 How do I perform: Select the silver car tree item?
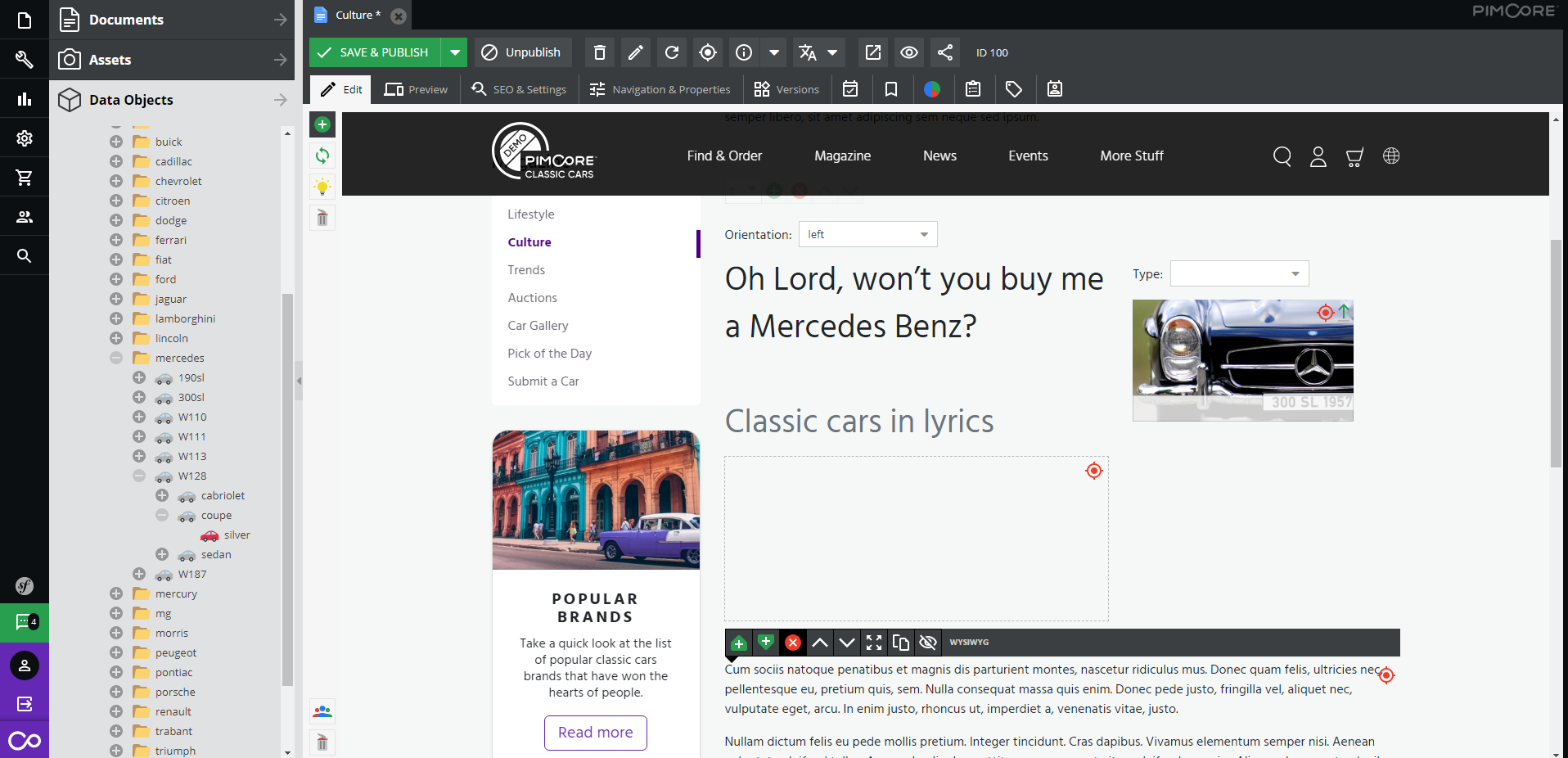(237, 535)
